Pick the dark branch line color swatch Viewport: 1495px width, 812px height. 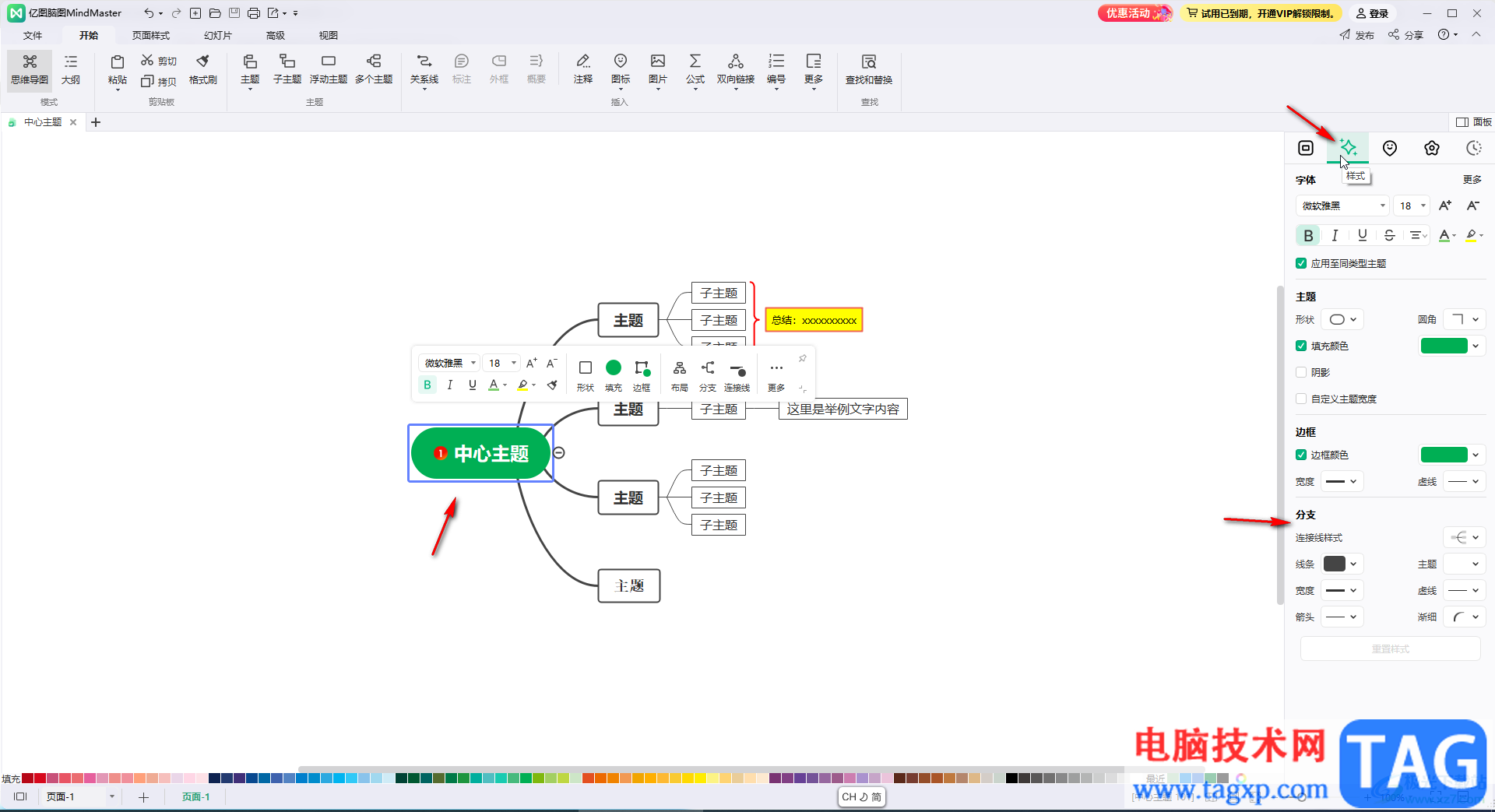pos(1335,564)
